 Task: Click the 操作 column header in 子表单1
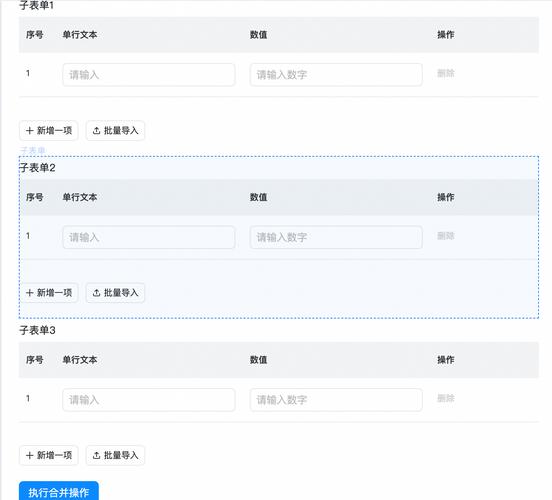point(446,35)
